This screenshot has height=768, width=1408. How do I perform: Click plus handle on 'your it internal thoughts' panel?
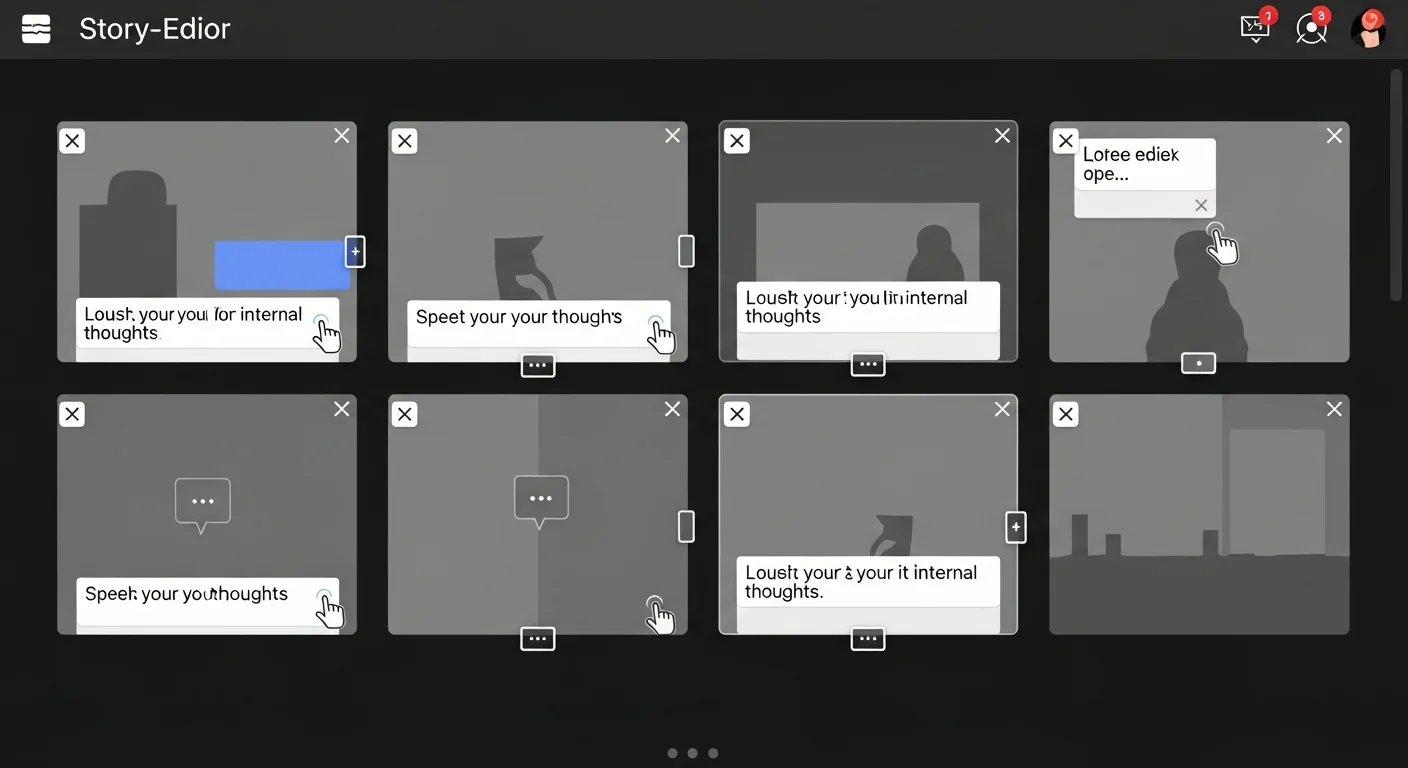[x=1015, y=527]
